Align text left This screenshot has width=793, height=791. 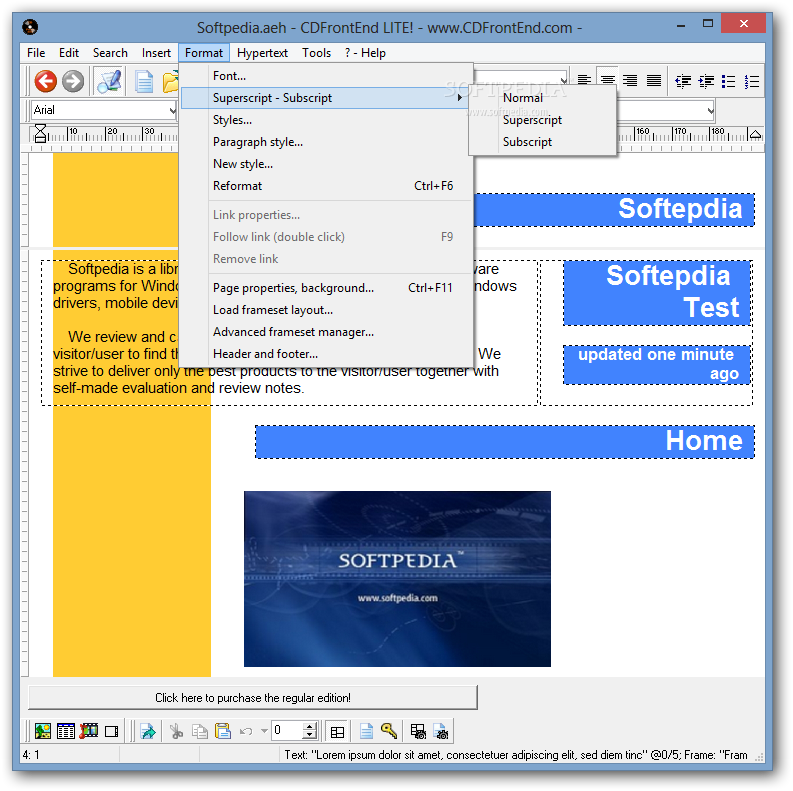(584, 80)
